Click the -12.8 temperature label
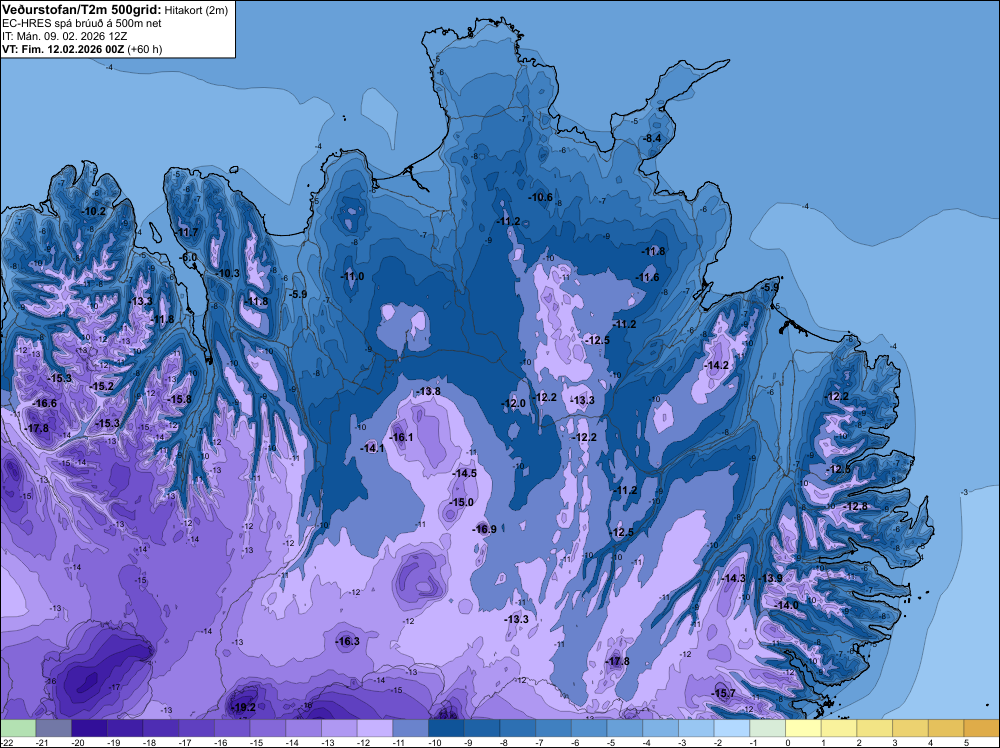The width and height of the screenshot is (1000, 748). click(x=855, y=506)
